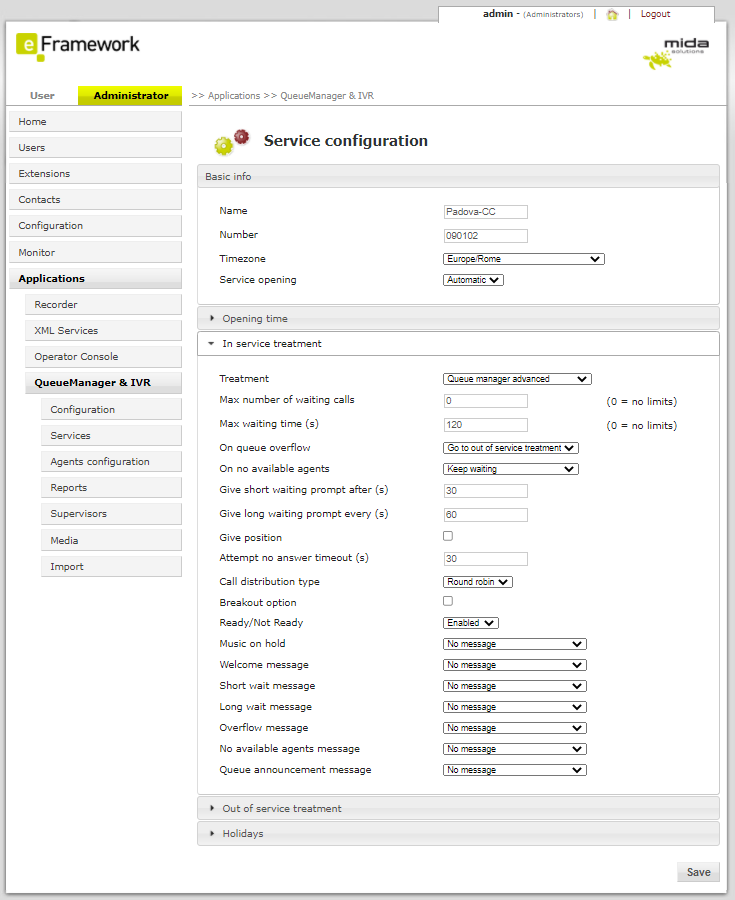Open the On queue overflow dropdown

pos(511,448)
